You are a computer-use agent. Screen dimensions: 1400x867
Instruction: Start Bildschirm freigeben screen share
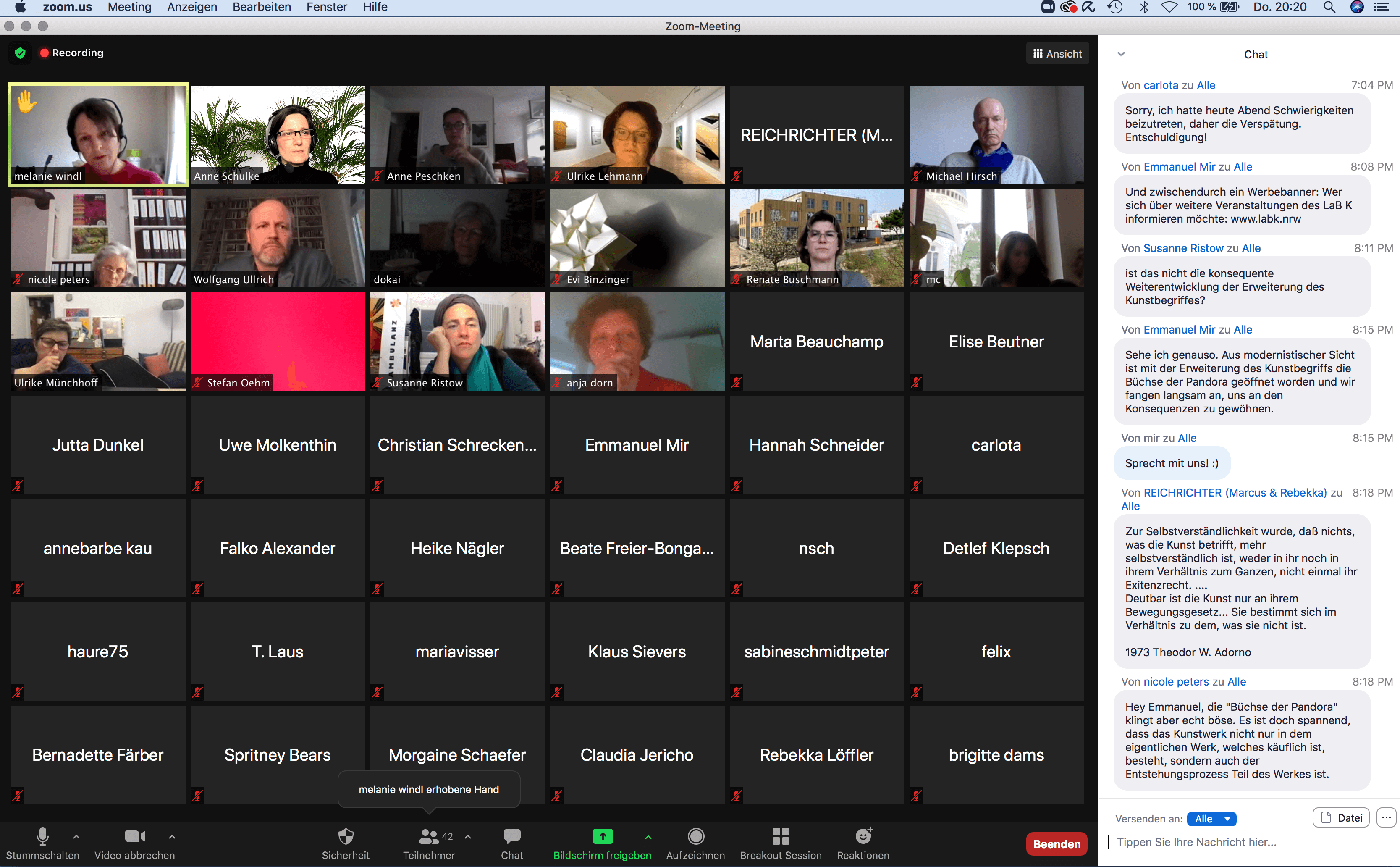tap(602, 837)
